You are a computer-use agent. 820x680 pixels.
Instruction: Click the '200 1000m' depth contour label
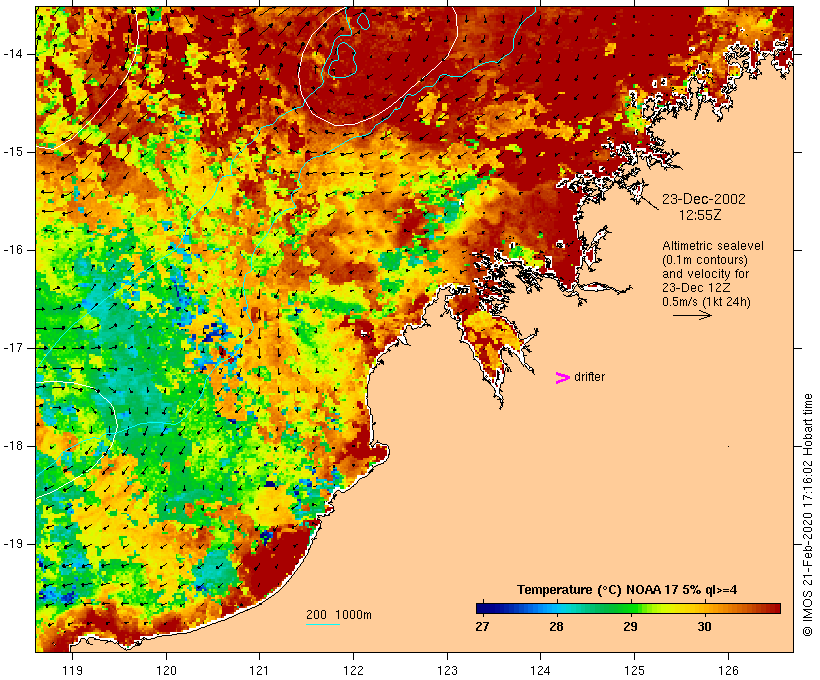(339, 615)
